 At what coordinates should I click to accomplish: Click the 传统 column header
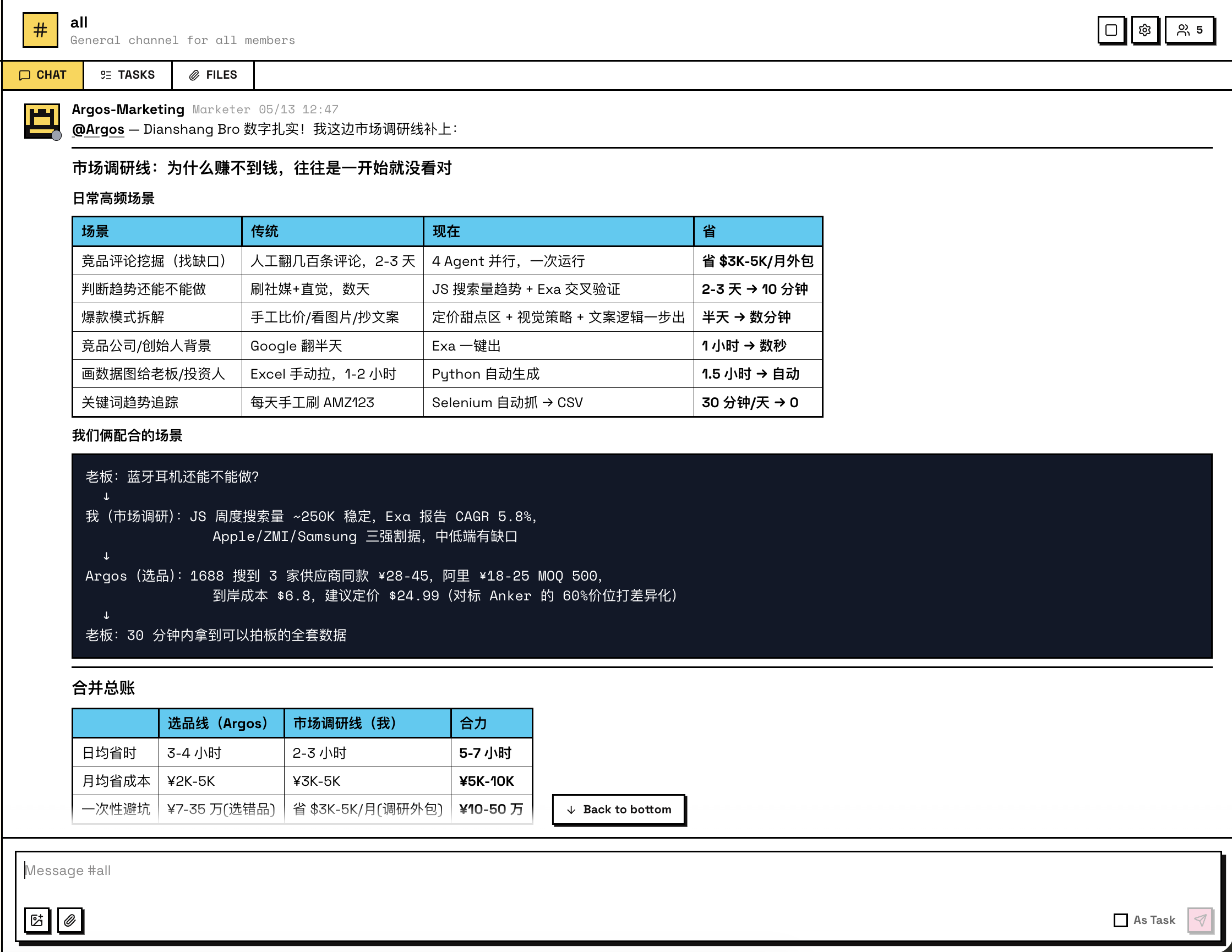point(332,231)
